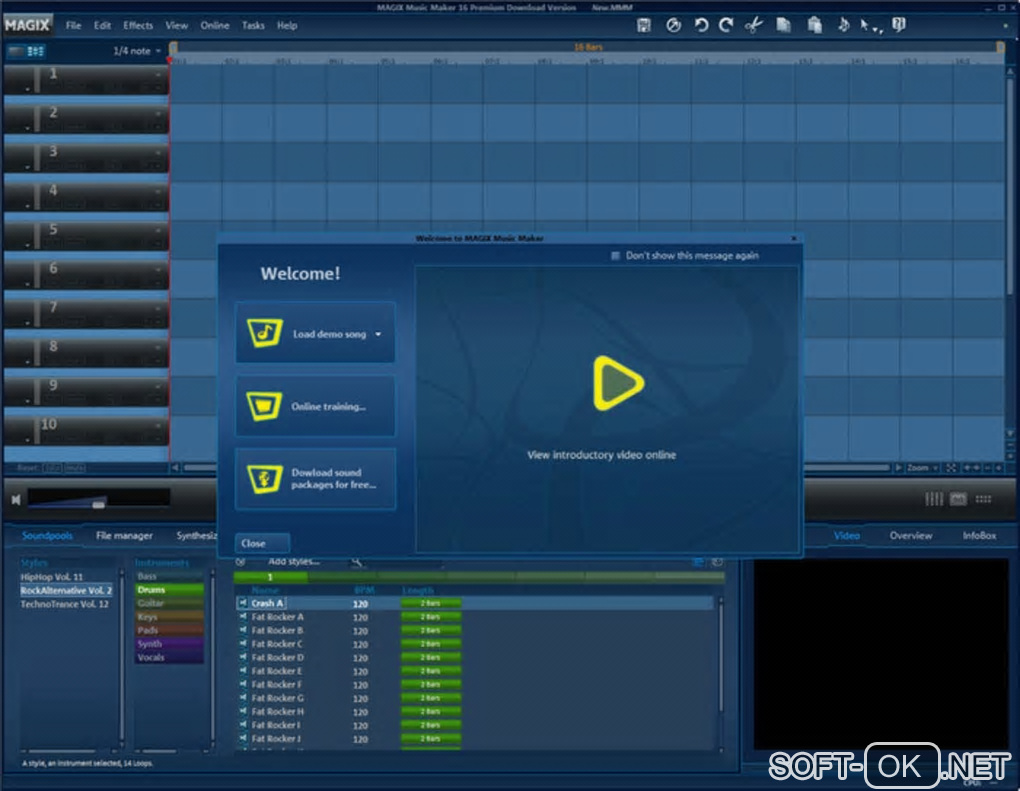
Task: Click Download sound packages for free
Action: (x=315, y=479)
